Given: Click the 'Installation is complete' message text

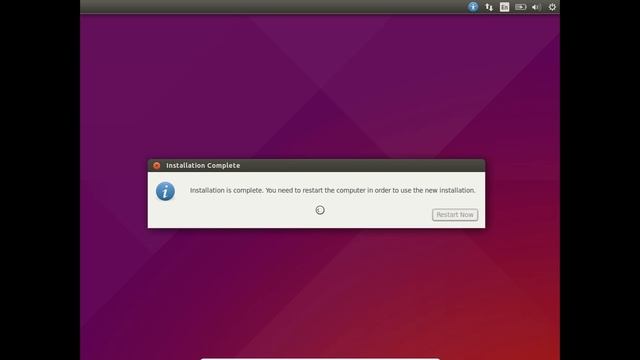Looking at the screenshot, I should 333,190.
